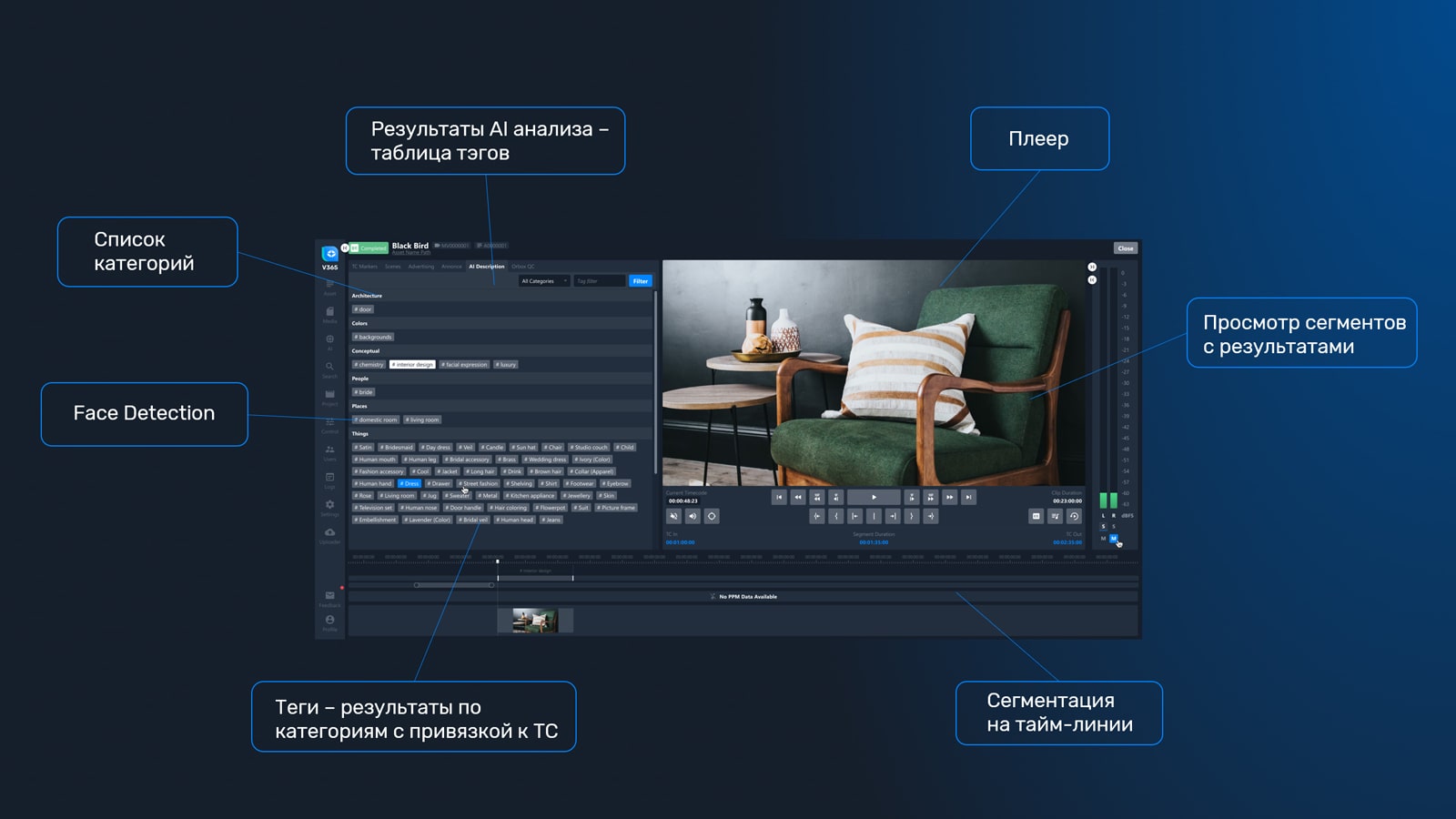
Task: Click the opening brace mark-in button
Action: pos(836,516)
